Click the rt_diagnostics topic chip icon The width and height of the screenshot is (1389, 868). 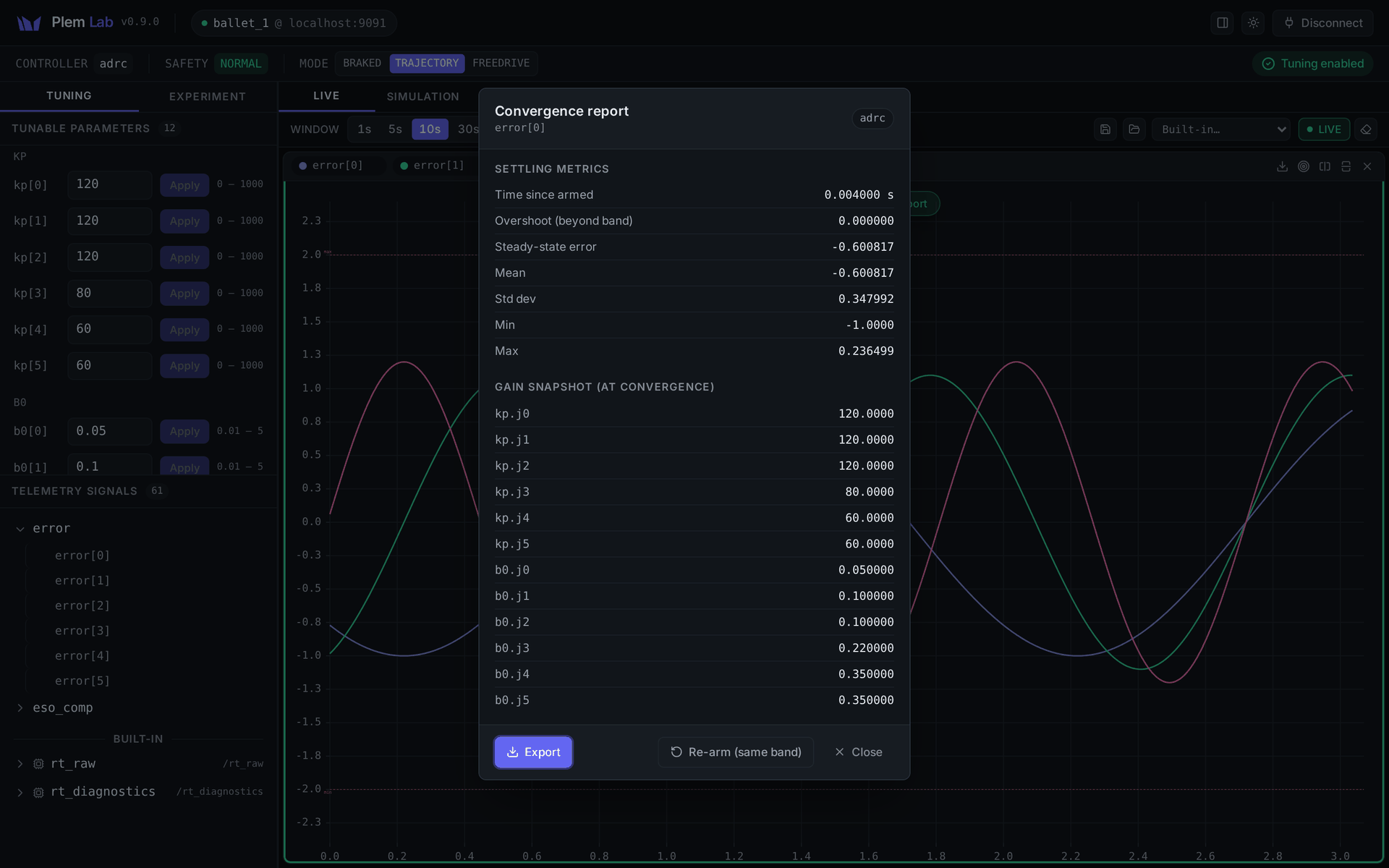pos(38,792)
